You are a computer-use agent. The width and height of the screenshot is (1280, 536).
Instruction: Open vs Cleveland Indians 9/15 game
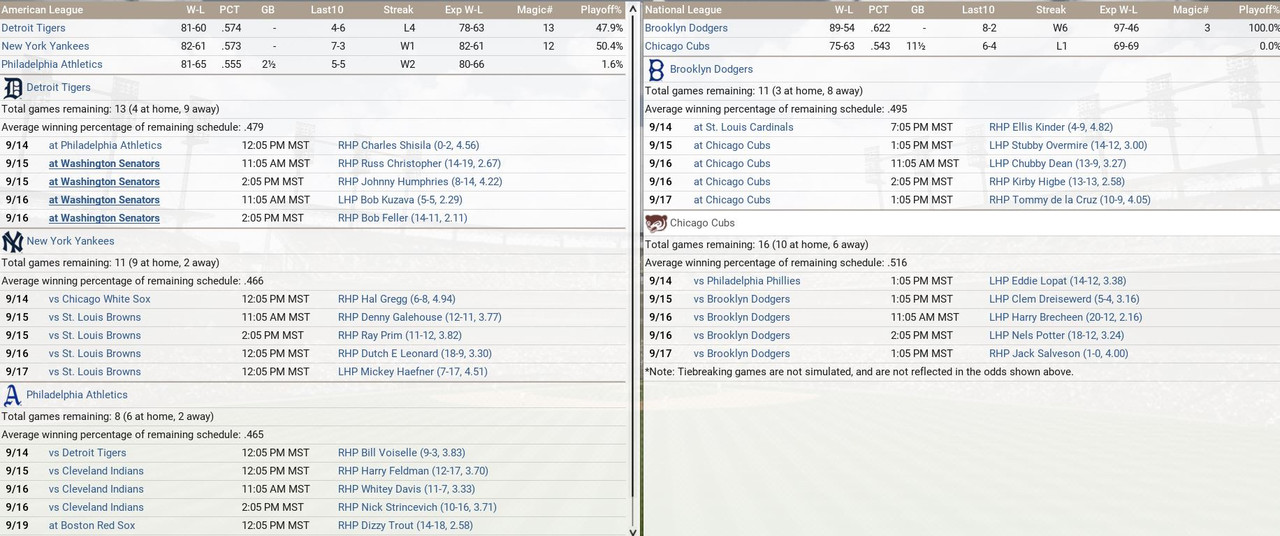[96, 471]
